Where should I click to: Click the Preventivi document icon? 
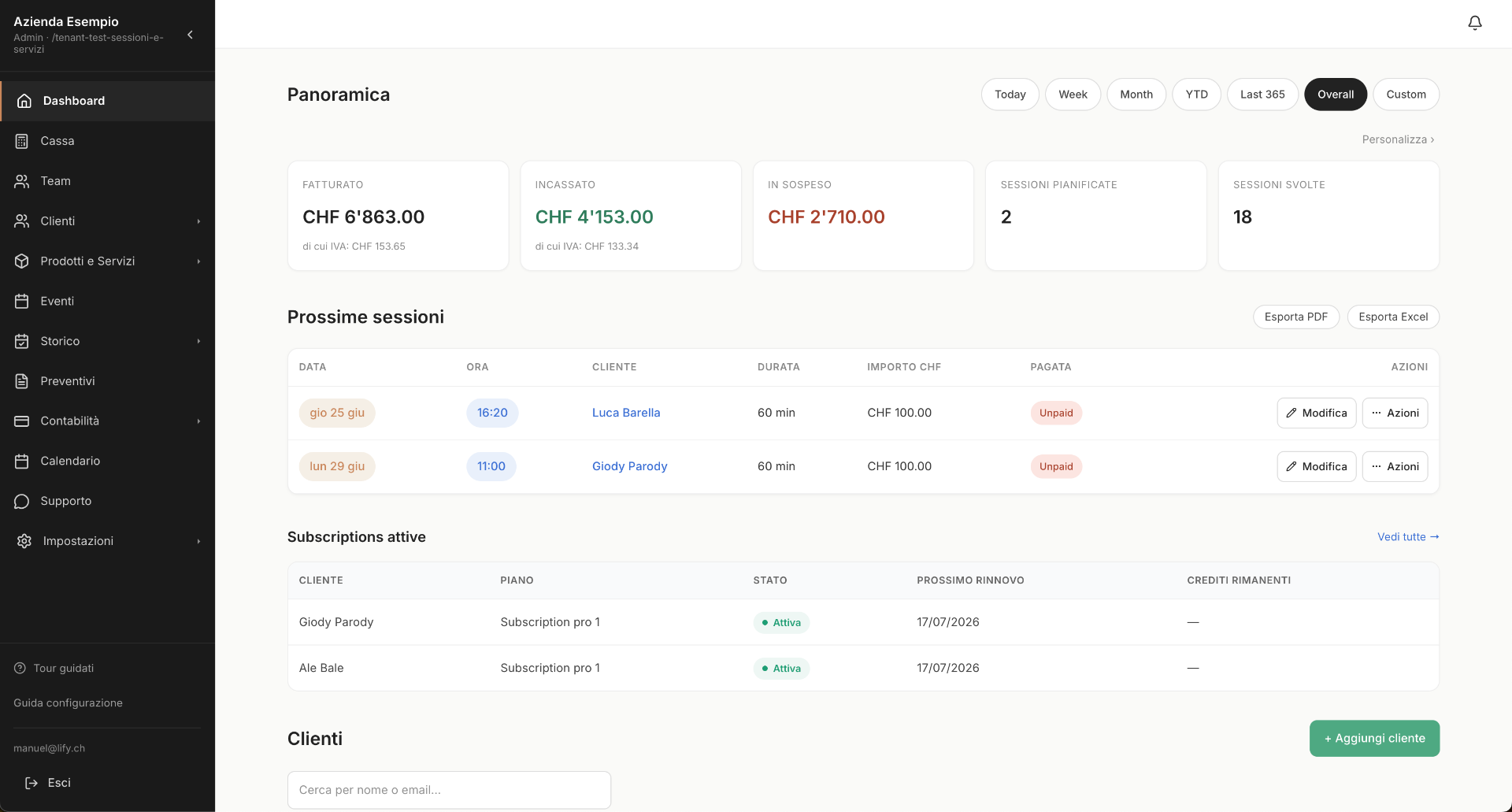point(22,381)
